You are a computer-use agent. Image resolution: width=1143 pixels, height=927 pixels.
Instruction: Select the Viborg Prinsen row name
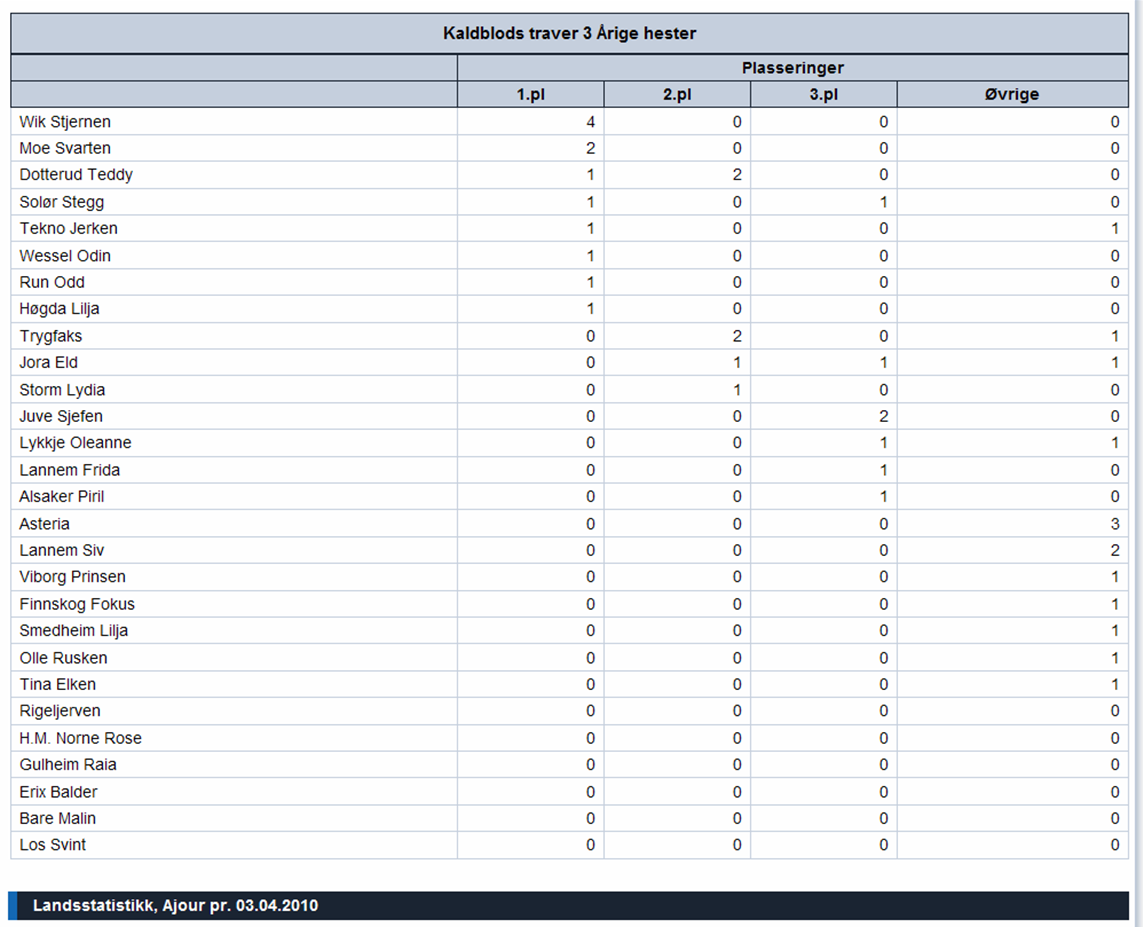point(72,576)
